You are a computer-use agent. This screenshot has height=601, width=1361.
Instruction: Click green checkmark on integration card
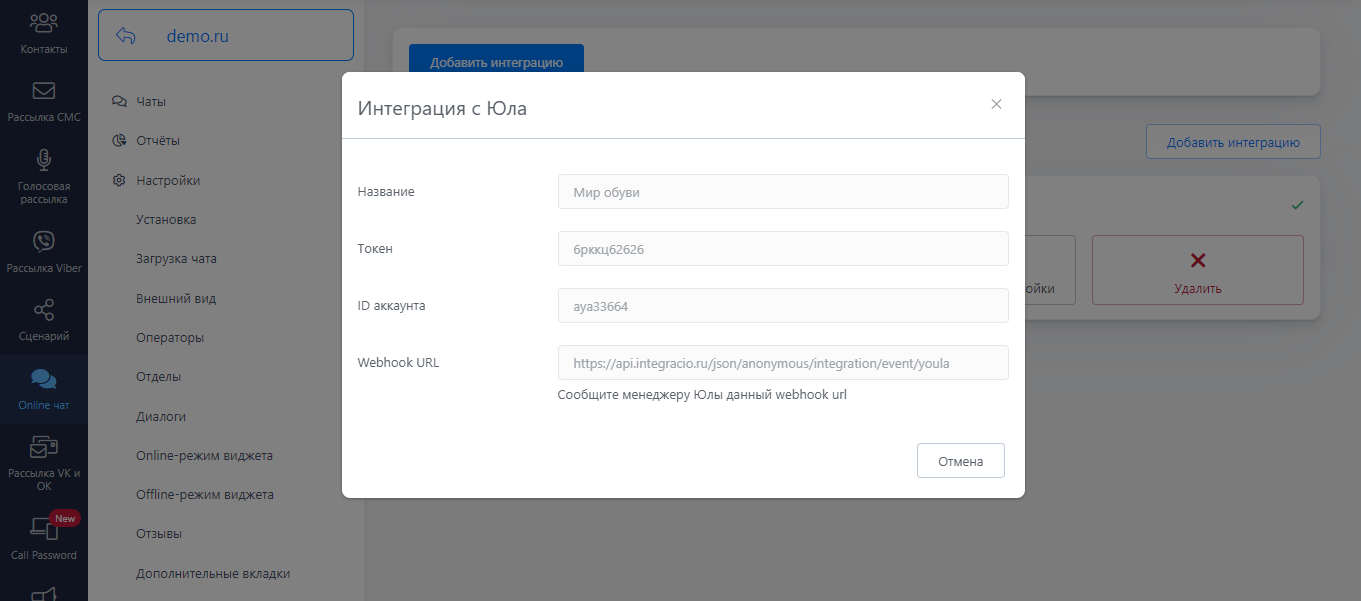[1297, 205]
